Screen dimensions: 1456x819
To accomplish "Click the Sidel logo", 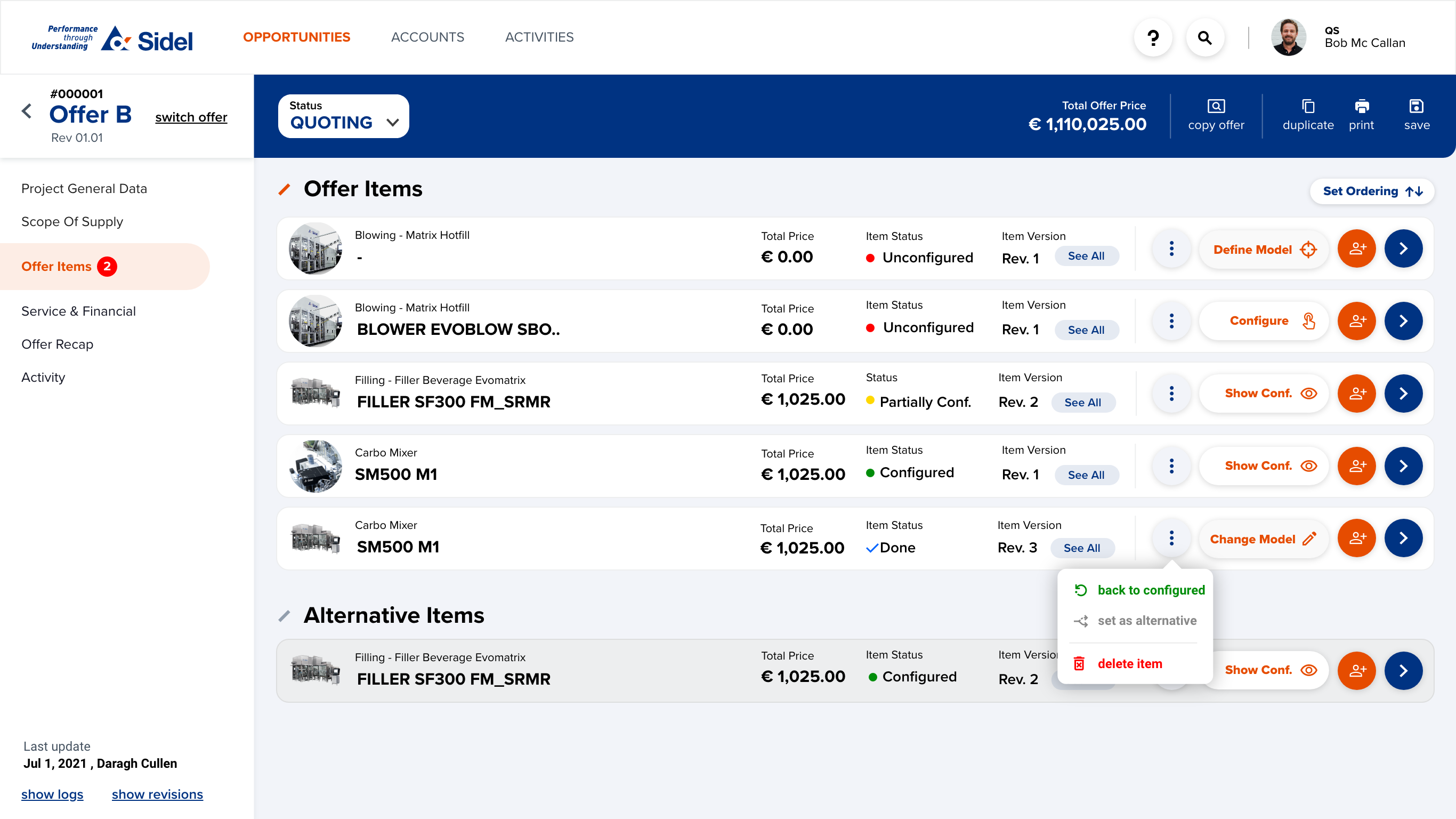I will click(112, 38).
